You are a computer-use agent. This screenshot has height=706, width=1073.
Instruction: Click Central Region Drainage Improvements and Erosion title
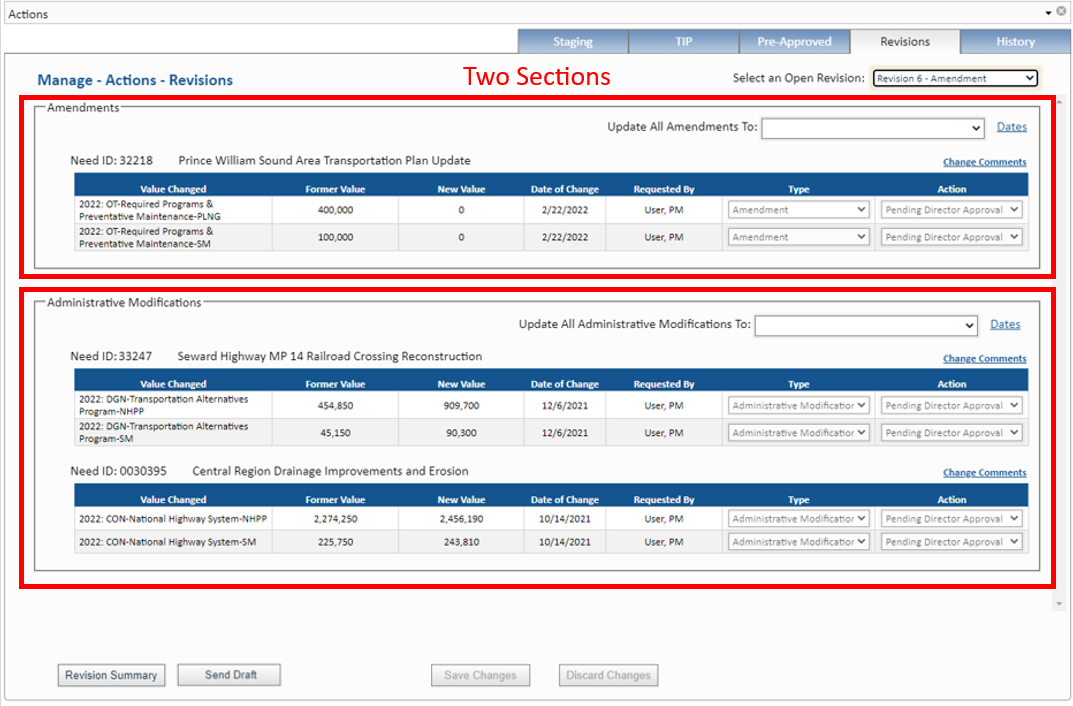331,471
